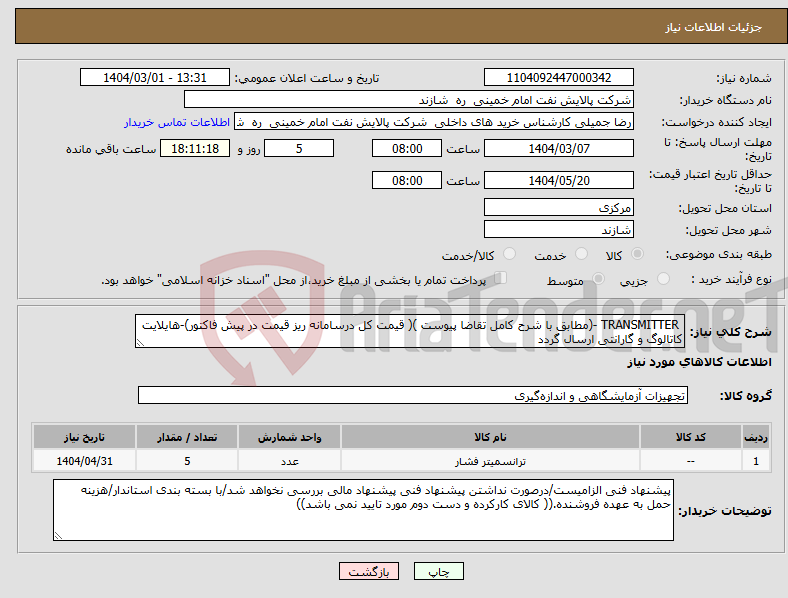Click the واحد شمارش column header
Image resolution: width=788 pixels, height=598 pixels.
[x=289, y=437]
